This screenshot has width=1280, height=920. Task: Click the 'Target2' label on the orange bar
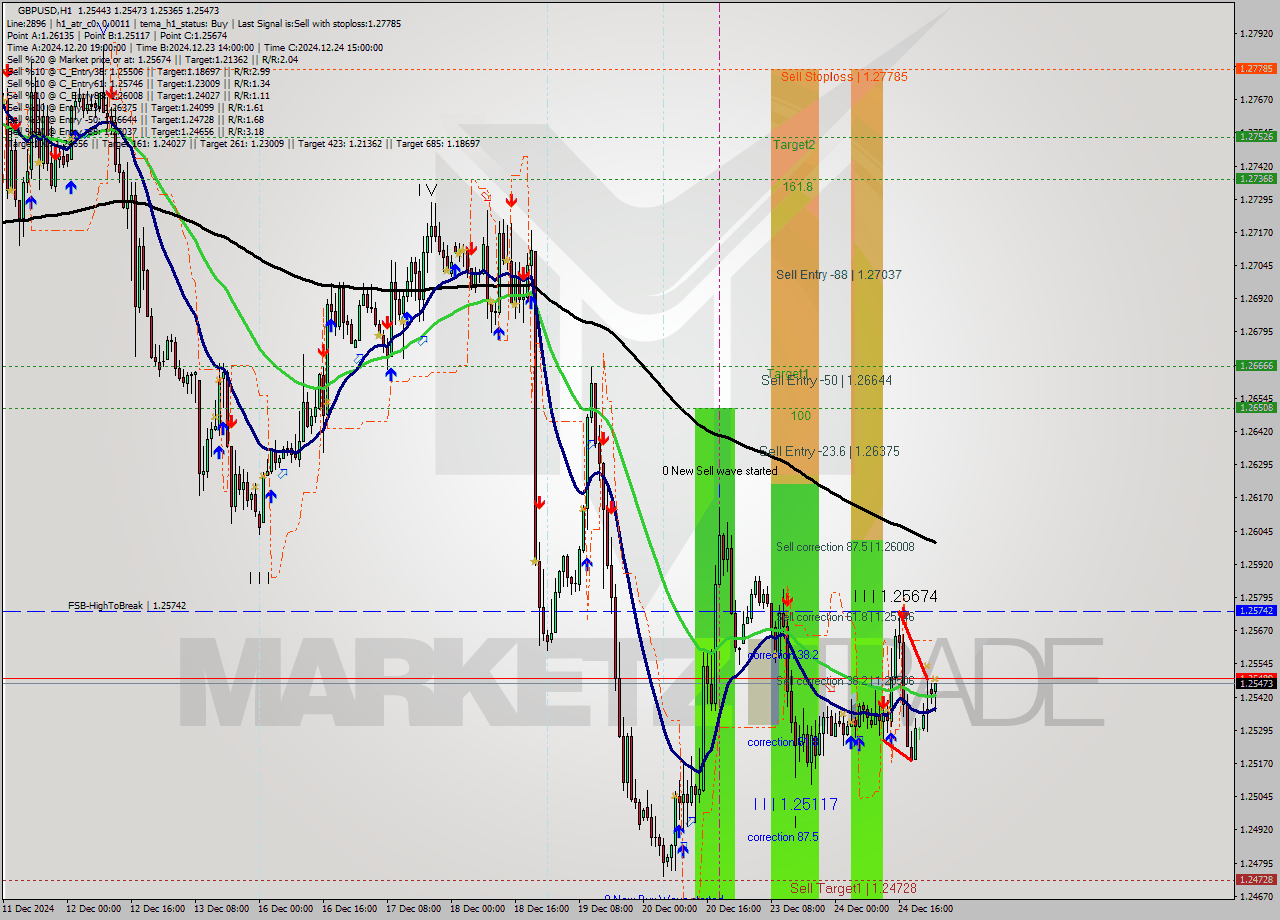pyautogui.click(x=794, y=144)
